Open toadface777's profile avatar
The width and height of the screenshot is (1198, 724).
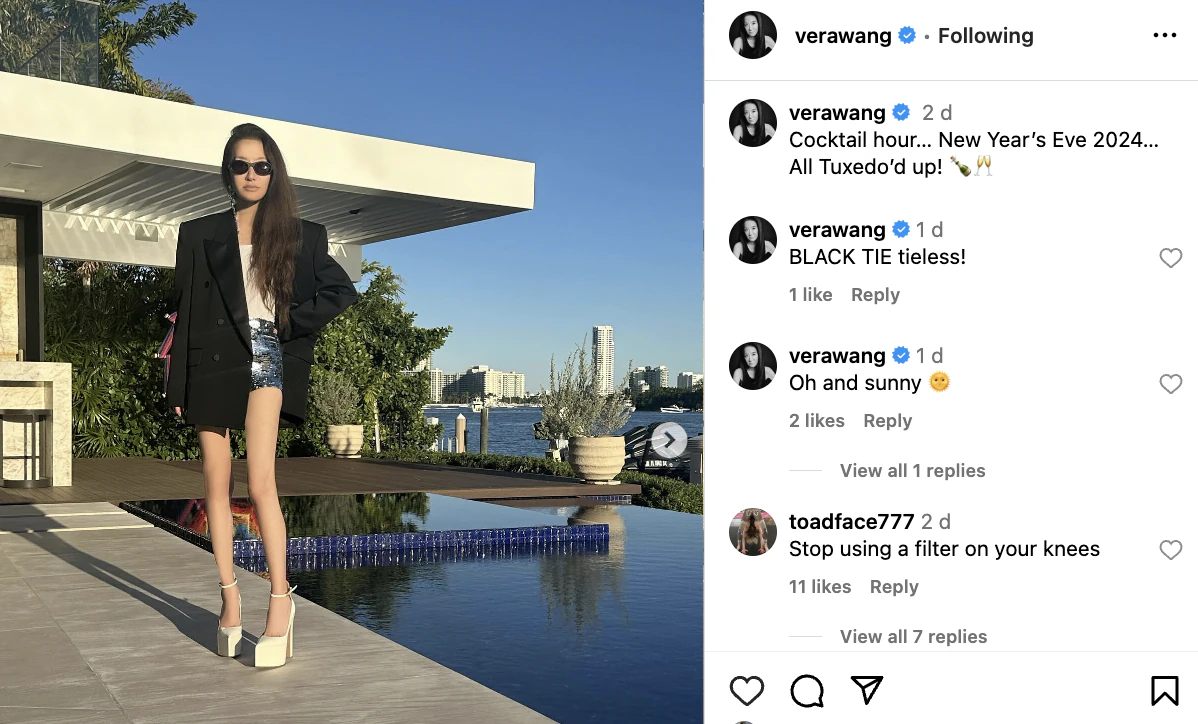(x=753, y=532)
